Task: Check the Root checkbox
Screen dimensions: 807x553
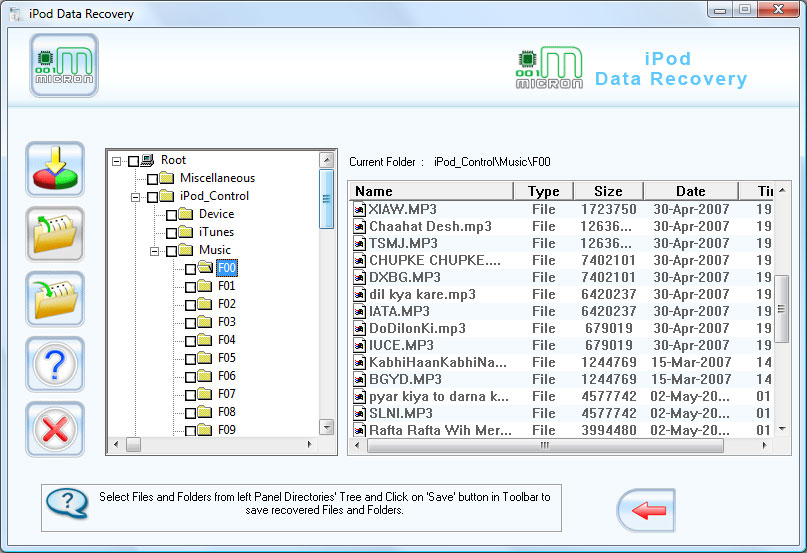Action: pyautogui.click(x=133, y=162)
